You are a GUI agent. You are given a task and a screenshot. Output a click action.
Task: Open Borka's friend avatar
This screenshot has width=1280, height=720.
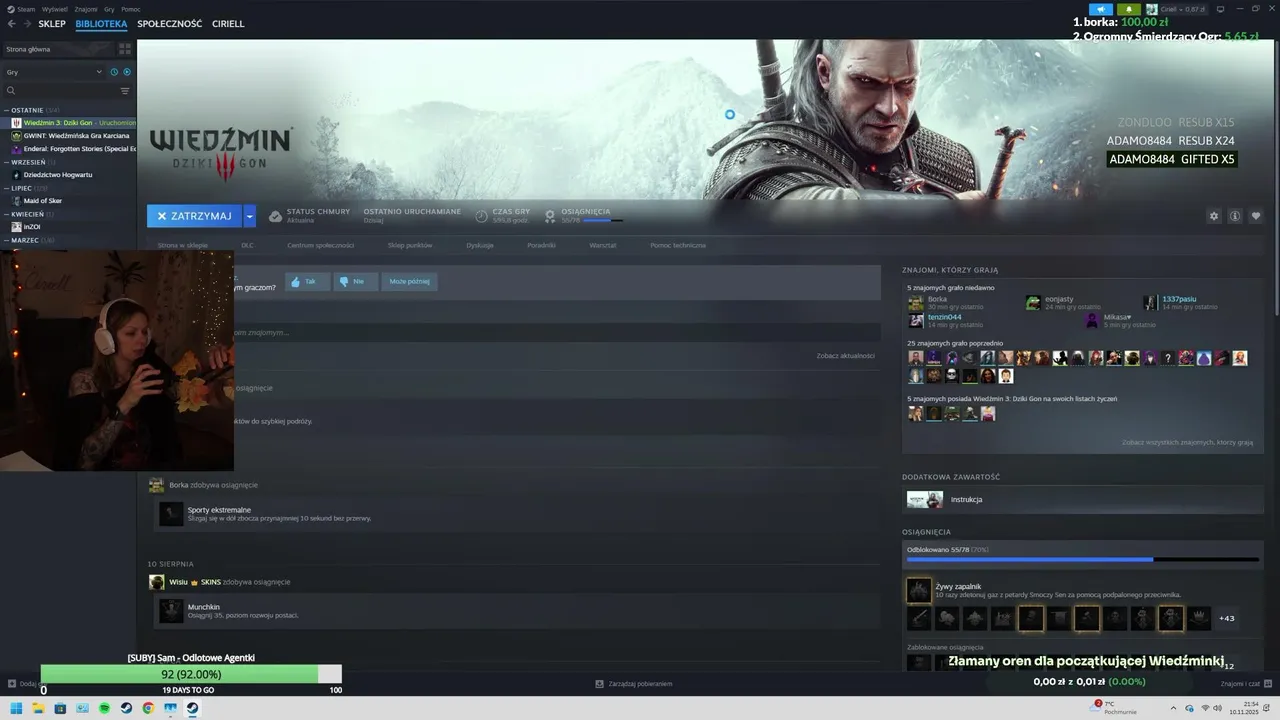coord(916,303)
